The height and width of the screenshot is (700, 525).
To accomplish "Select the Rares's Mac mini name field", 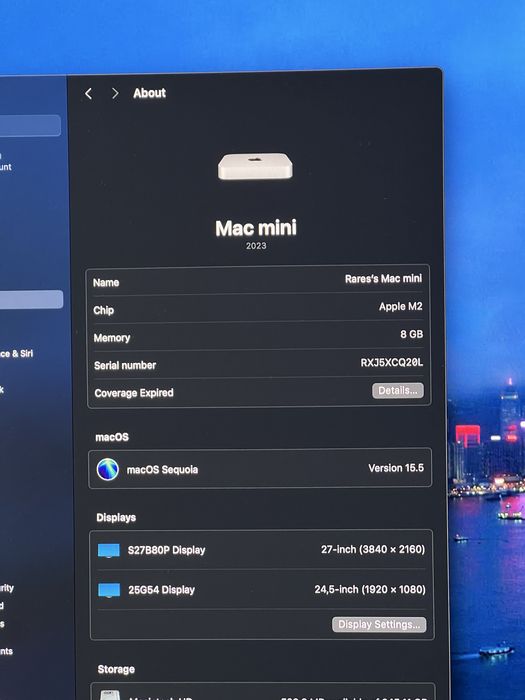I will coord(383,279).
